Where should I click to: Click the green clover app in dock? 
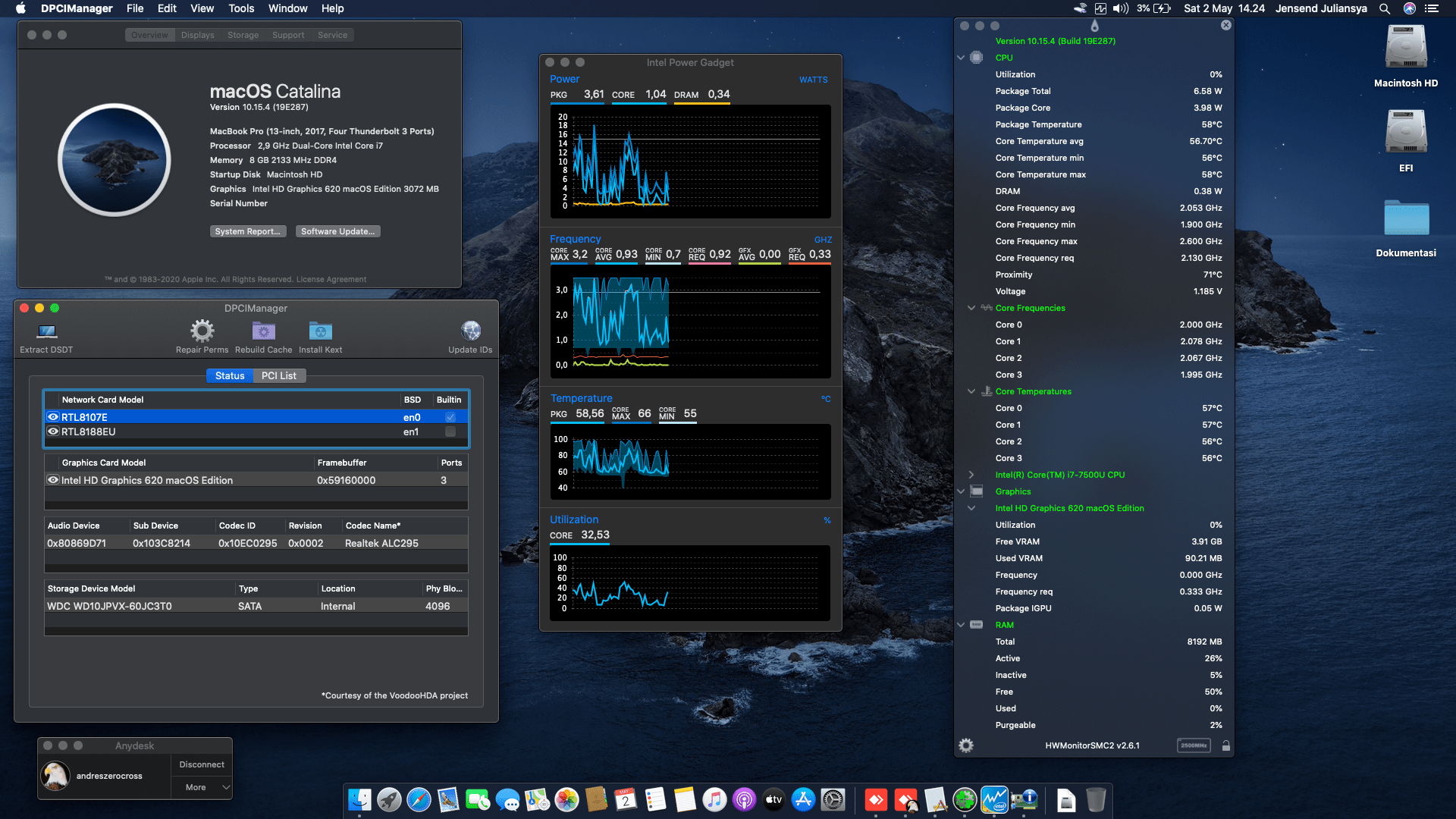[965, 799]
